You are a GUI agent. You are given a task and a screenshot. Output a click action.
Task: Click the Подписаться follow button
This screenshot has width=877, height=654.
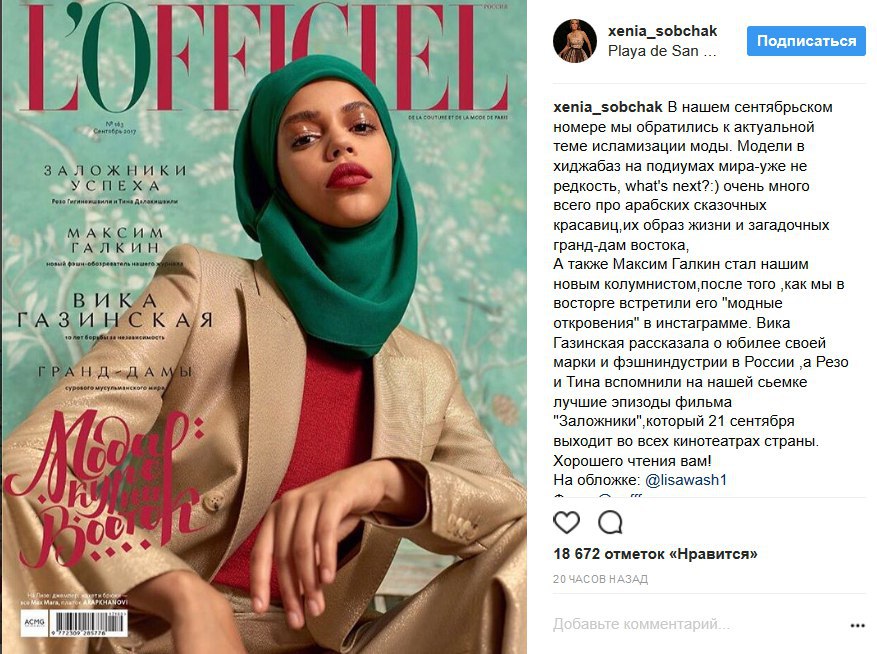[806, 41]
